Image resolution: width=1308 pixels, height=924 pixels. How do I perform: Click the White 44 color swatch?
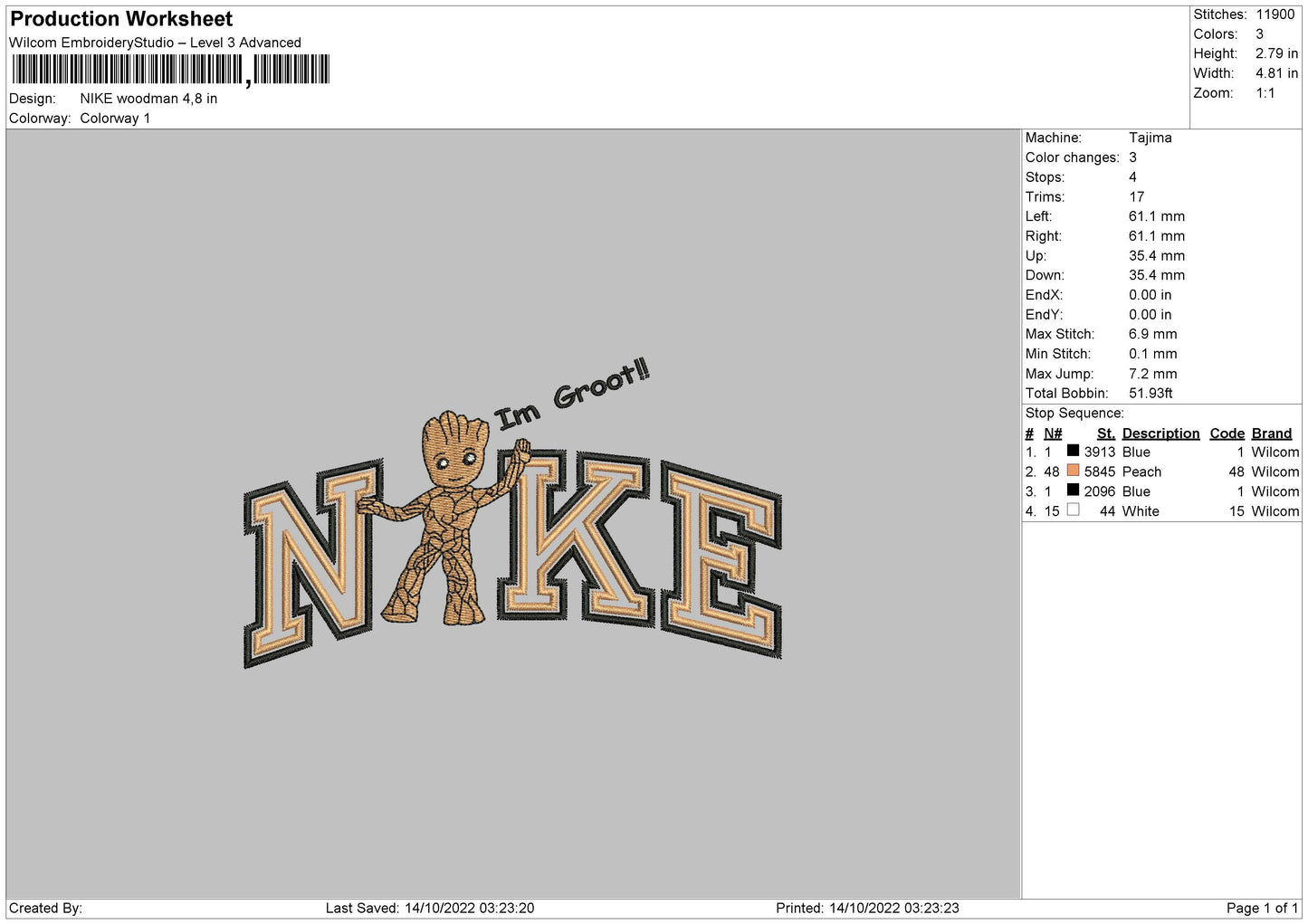[x=1073, y=510]
